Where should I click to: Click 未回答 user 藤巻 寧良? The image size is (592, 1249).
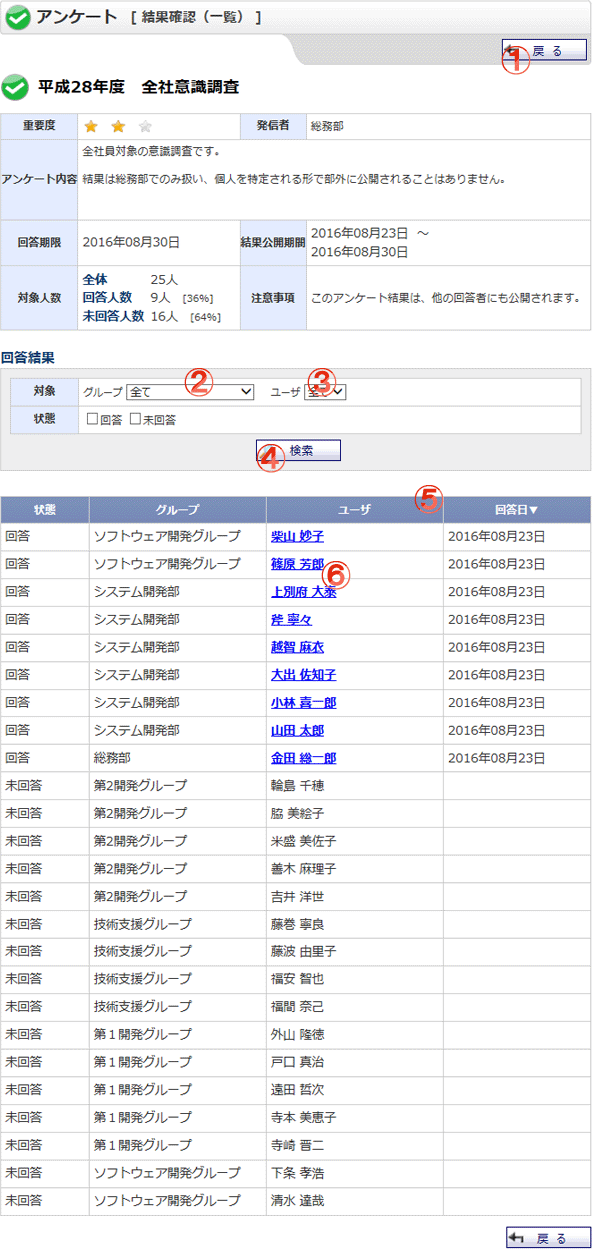(297, 924)
